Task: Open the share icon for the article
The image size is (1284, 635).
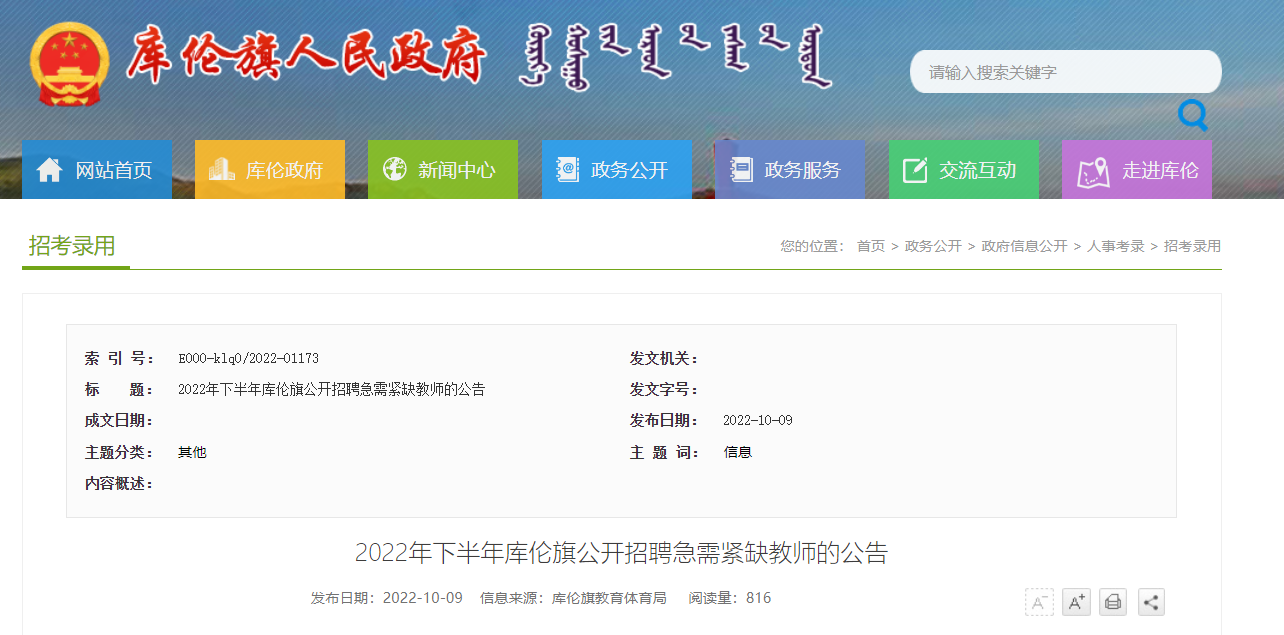Action: [1151, 602]
